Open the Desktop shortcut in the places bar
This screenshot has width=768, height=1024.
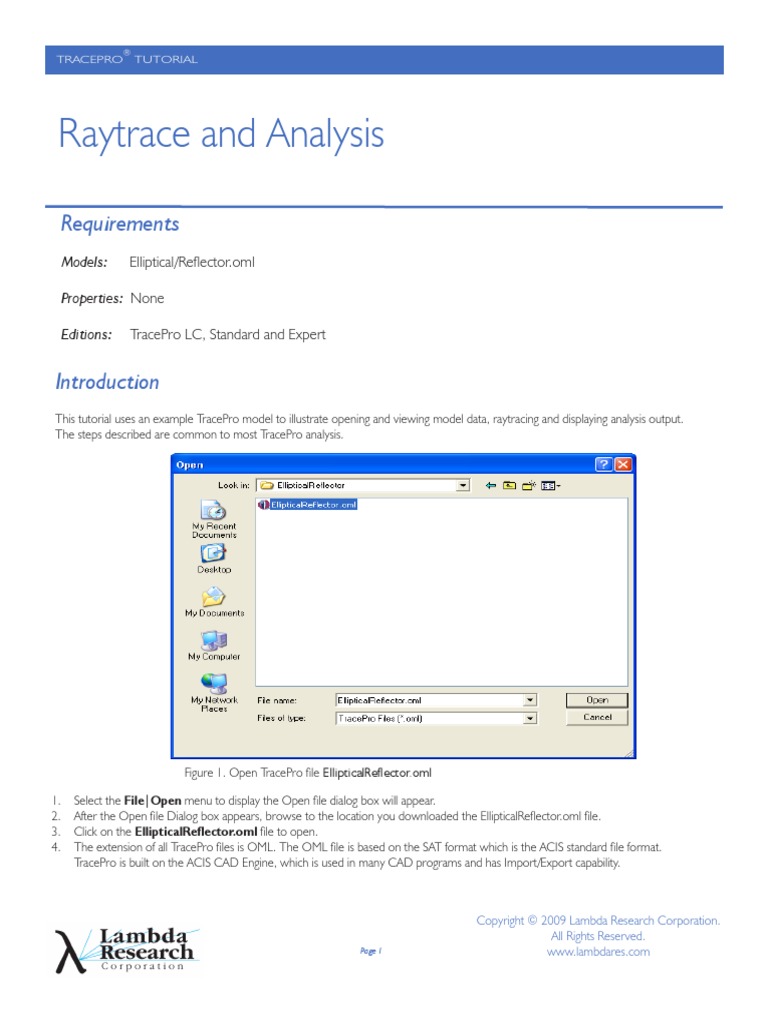[x=213, y=553]
